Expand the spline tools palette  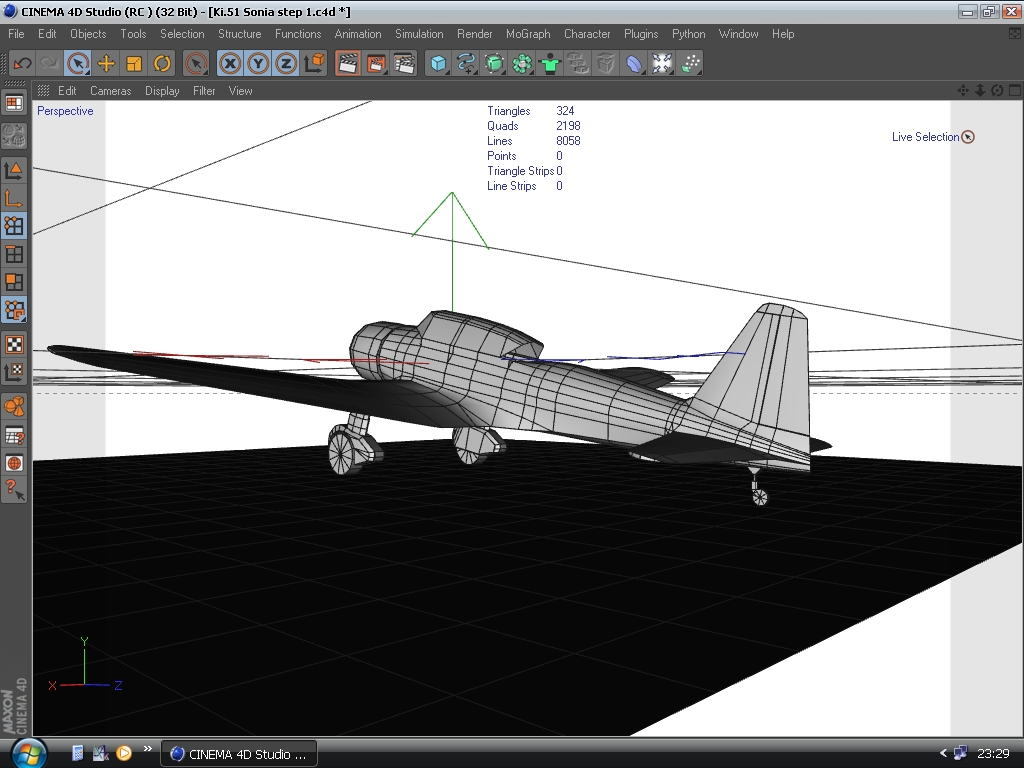(x=466, y=63)
